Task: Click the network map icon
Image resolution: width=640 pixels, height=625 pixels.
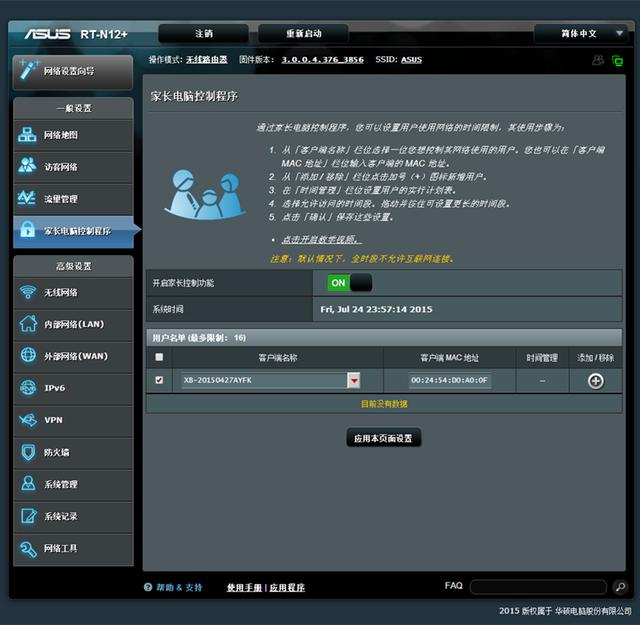Action: [27, 135]
